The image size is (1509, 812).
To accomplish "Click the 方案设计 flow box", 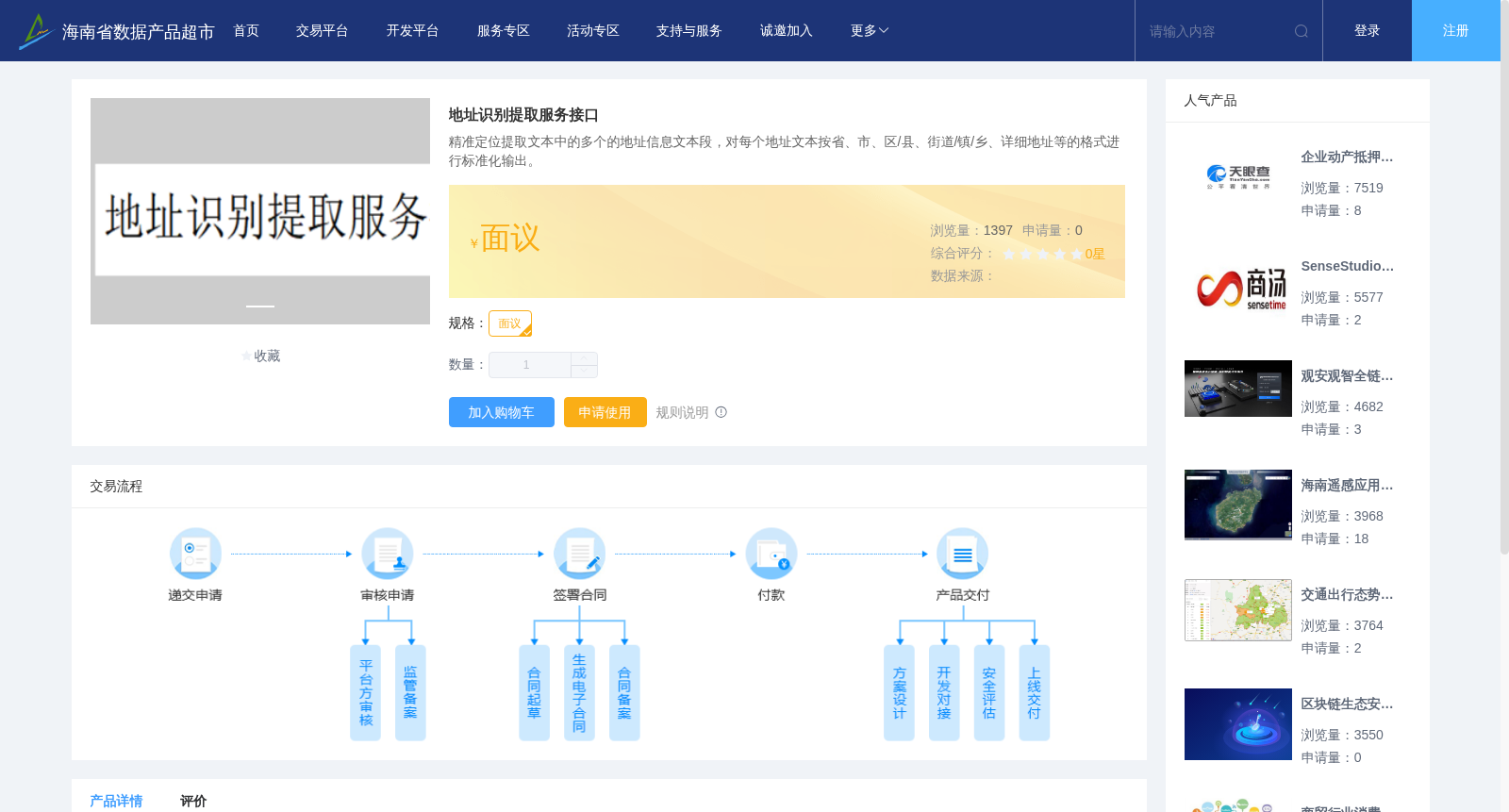I will pos(899,693).
